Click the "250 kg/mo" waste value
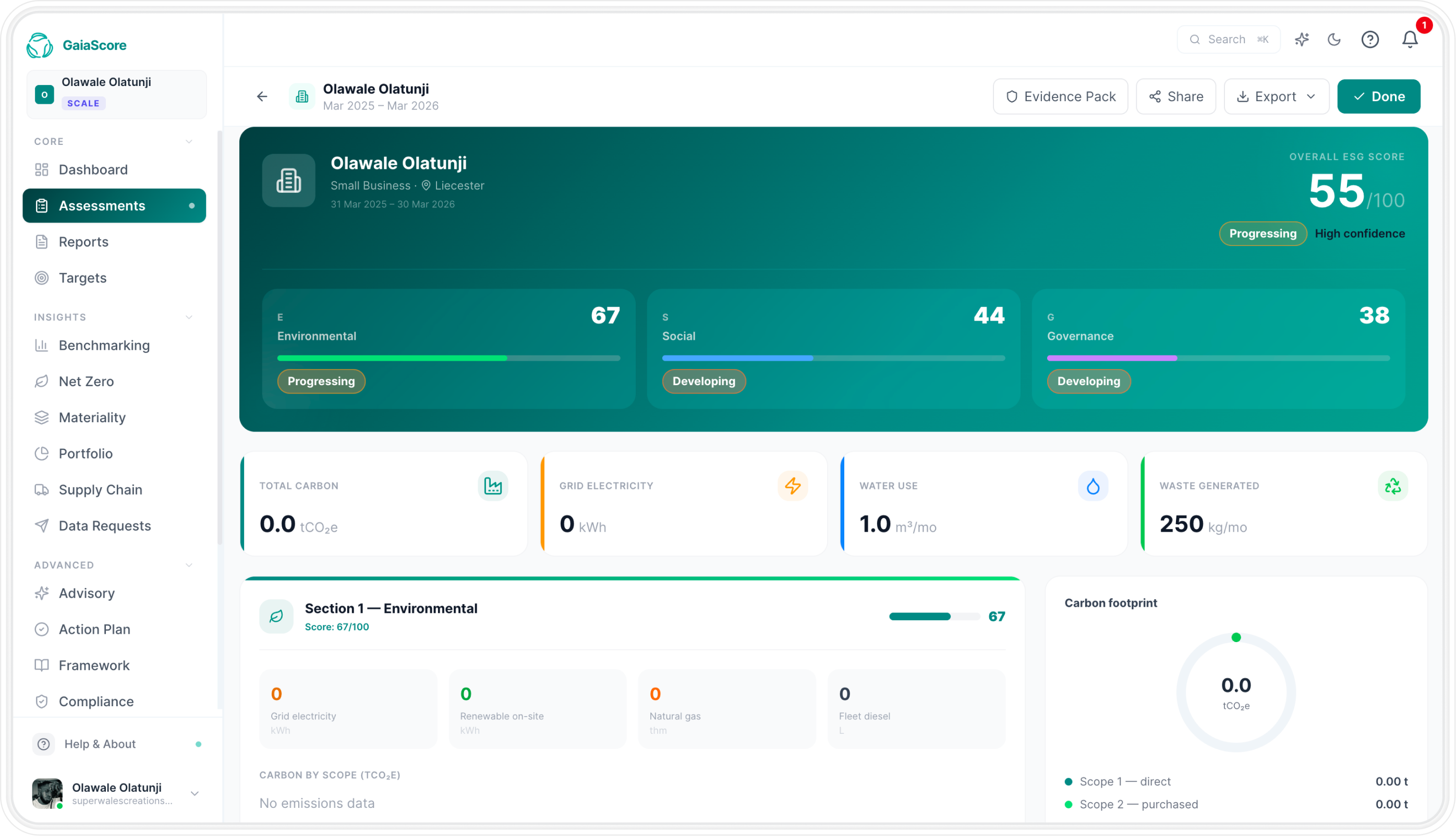1456x836 pixels. point(1203,524)
